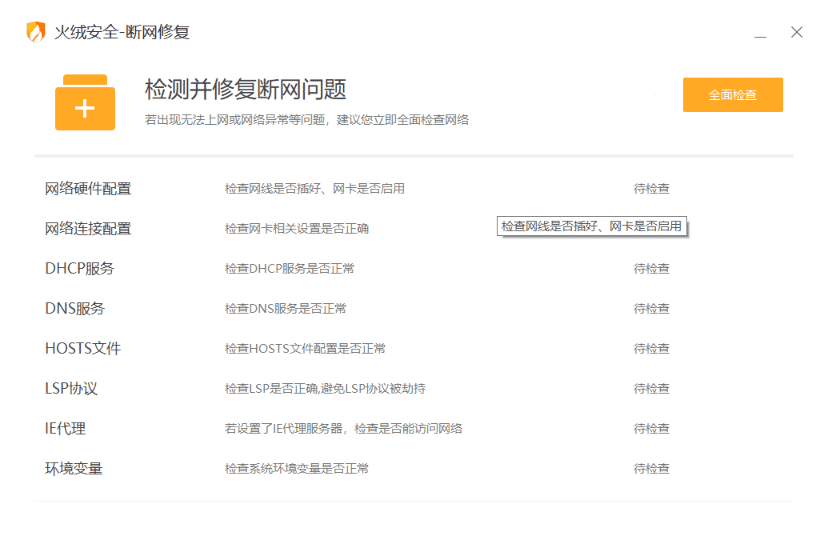
Task: Select the HOSTS文件 item
Action: pyautogui.click(x=83, y=348)
